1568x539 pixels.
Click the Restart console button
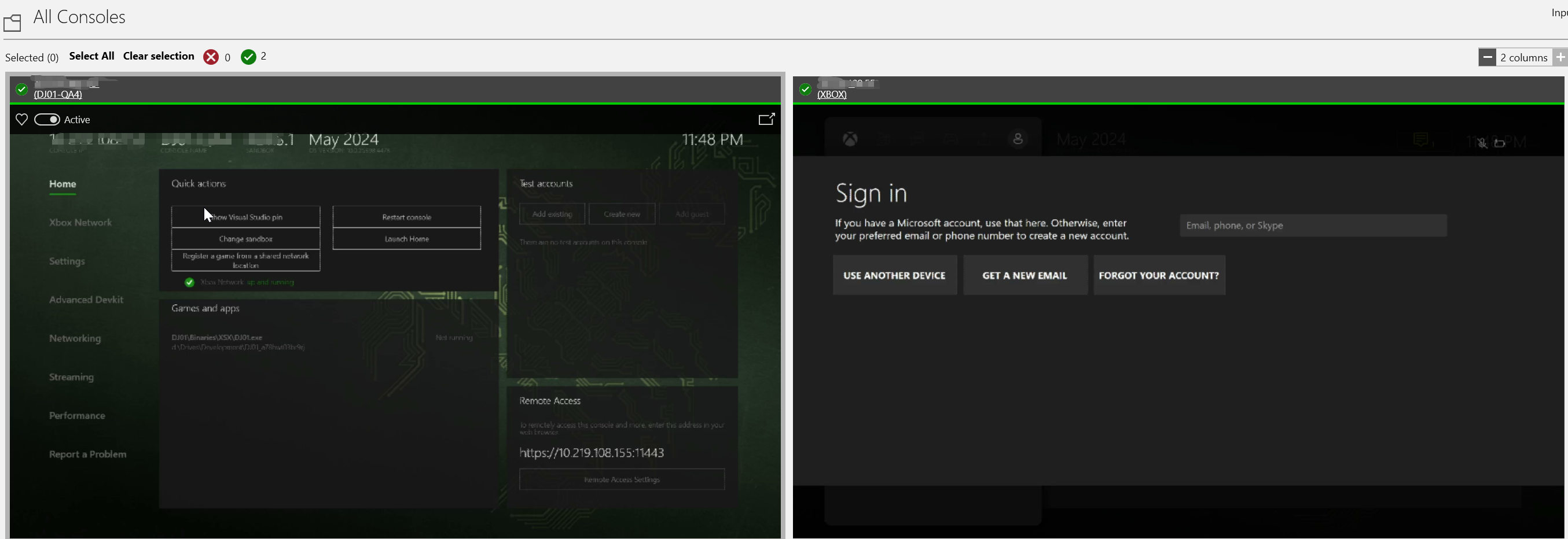coord(406,217)
